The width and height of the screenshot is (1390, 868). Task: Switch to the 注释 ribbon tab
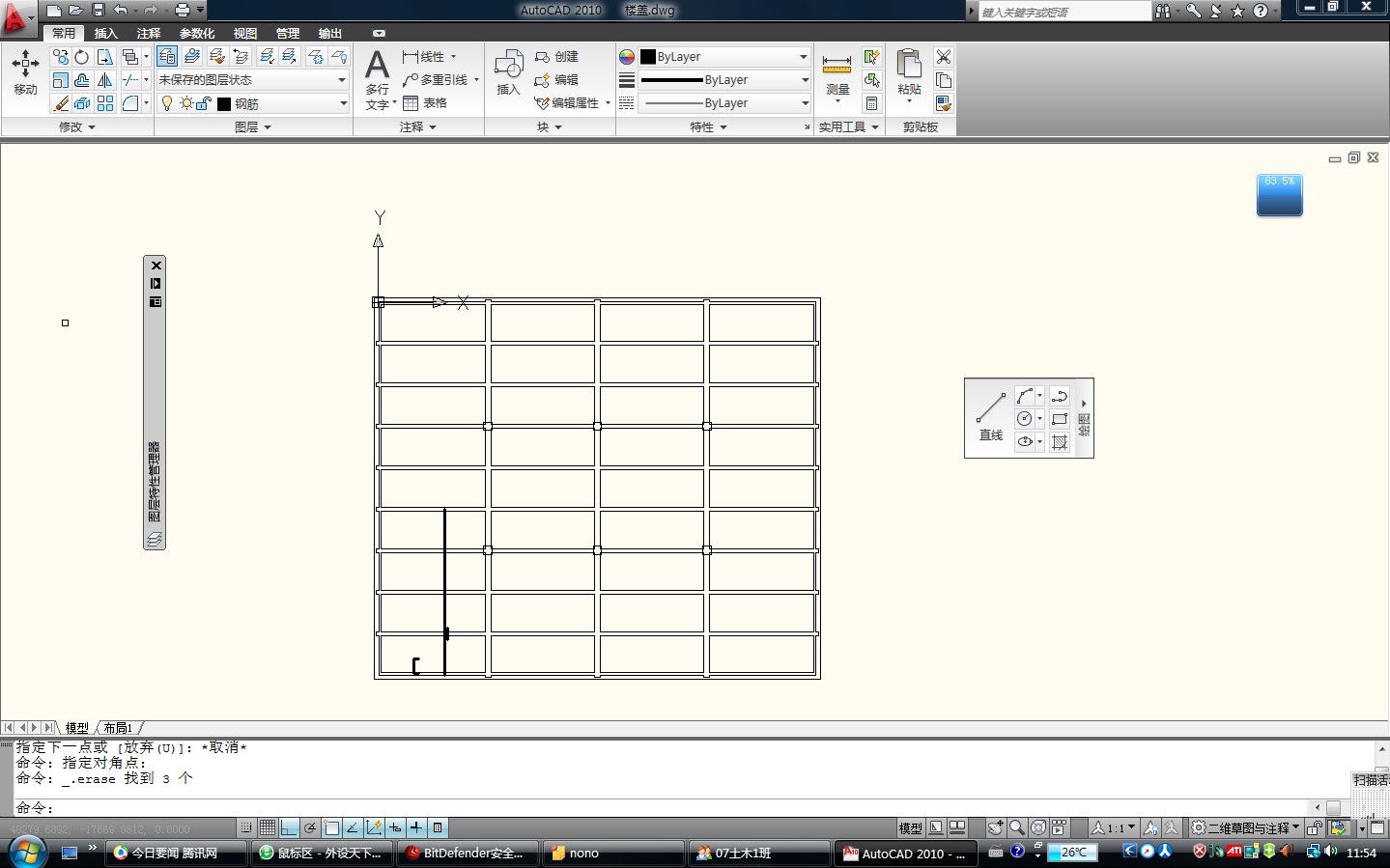149,33
